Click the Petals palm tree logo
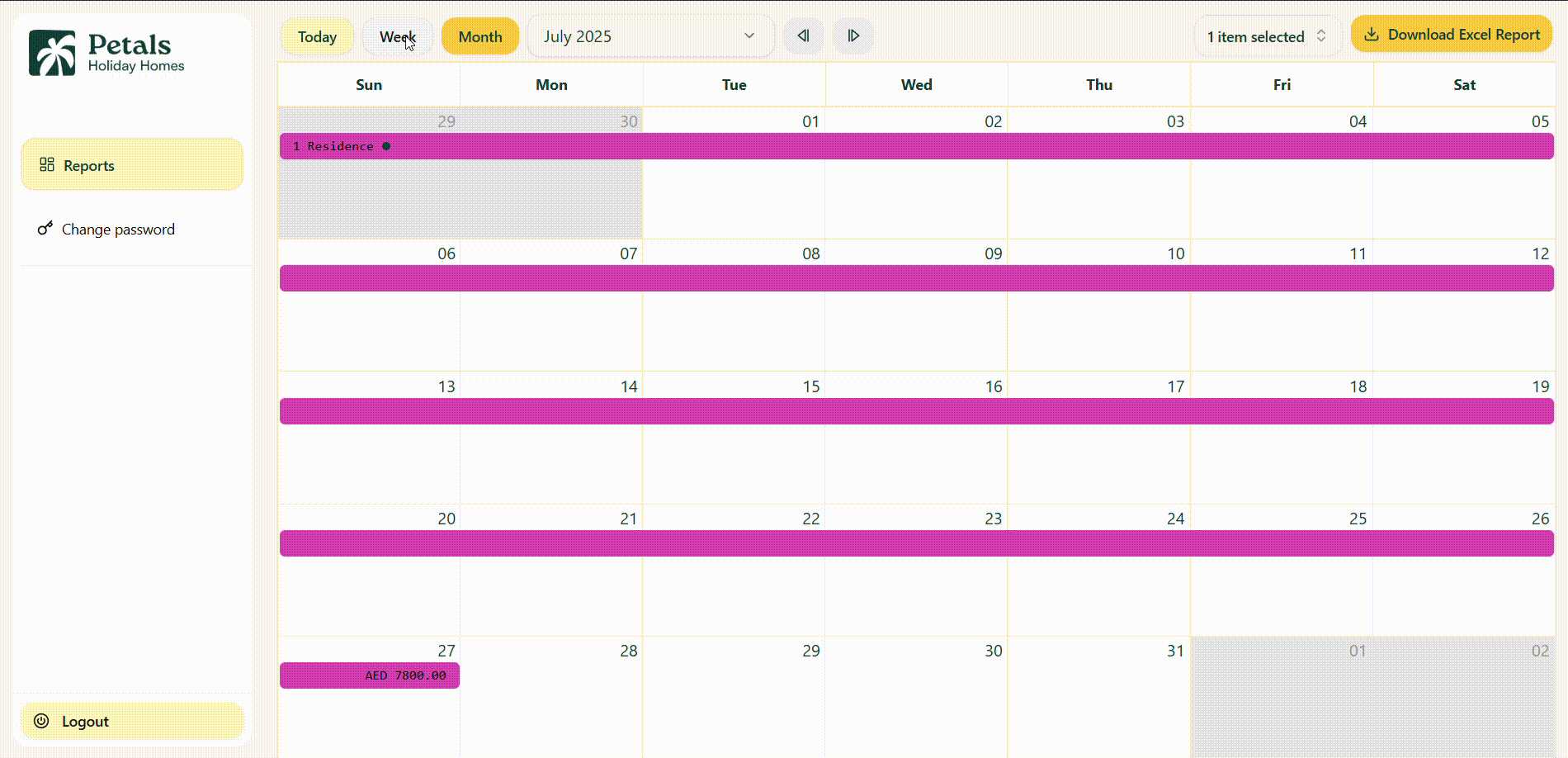 pos(52,53)
